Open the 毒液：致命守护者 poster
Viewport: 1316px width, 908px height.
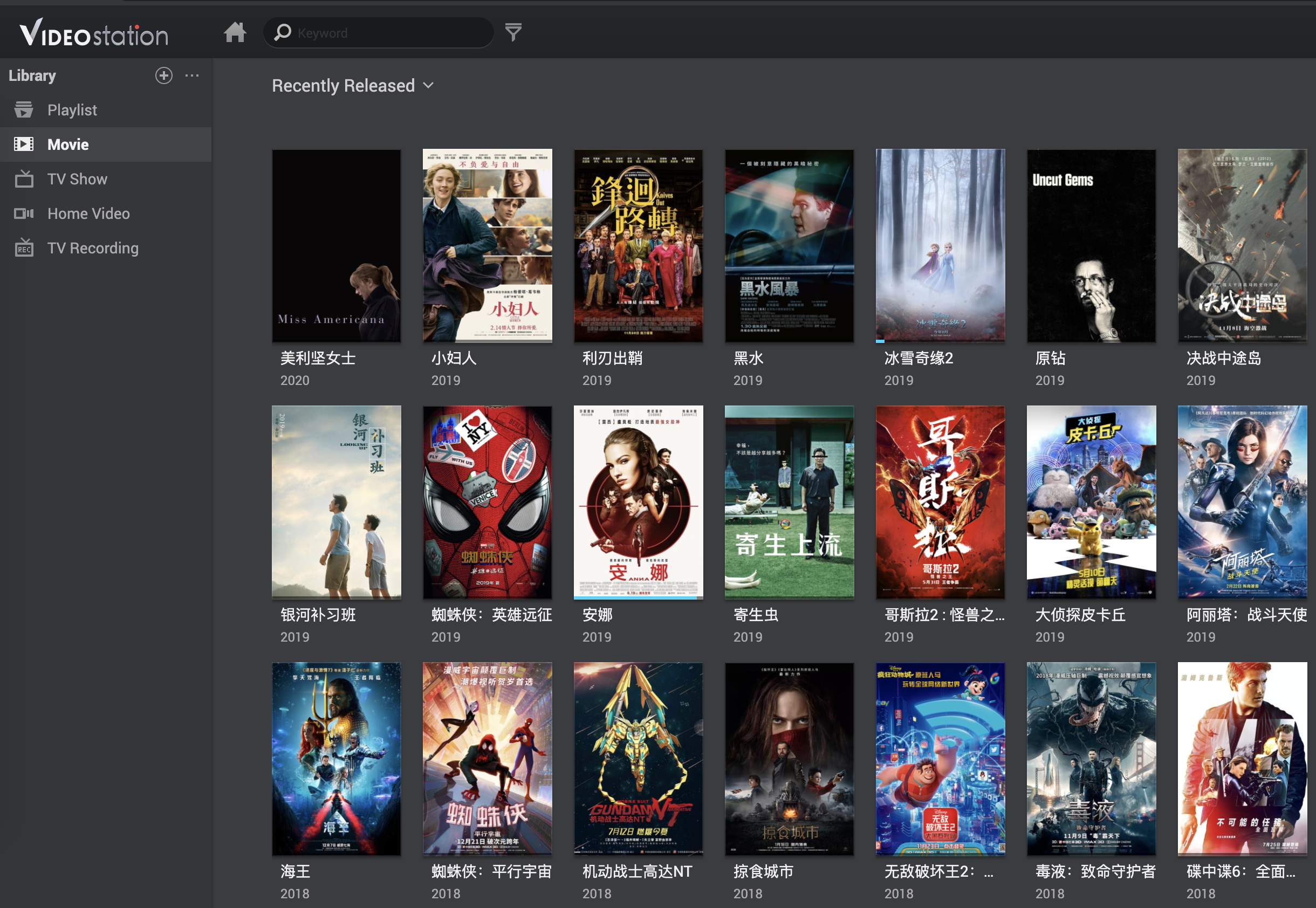pos(1091,759)
